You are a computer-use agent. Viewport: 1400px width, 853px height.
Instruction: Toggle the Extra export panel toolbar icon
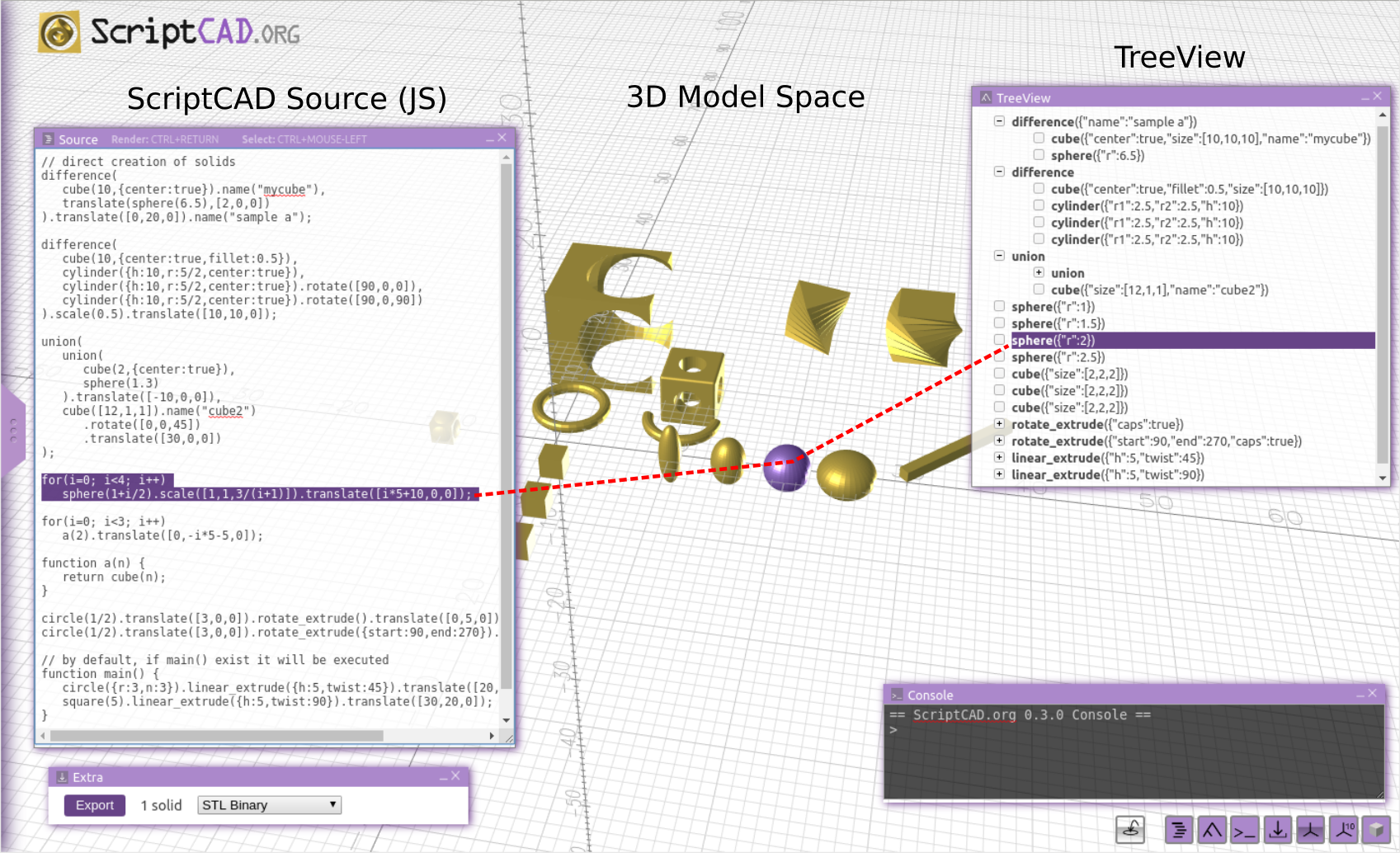pyautogui.click(x=1277, y=830)
